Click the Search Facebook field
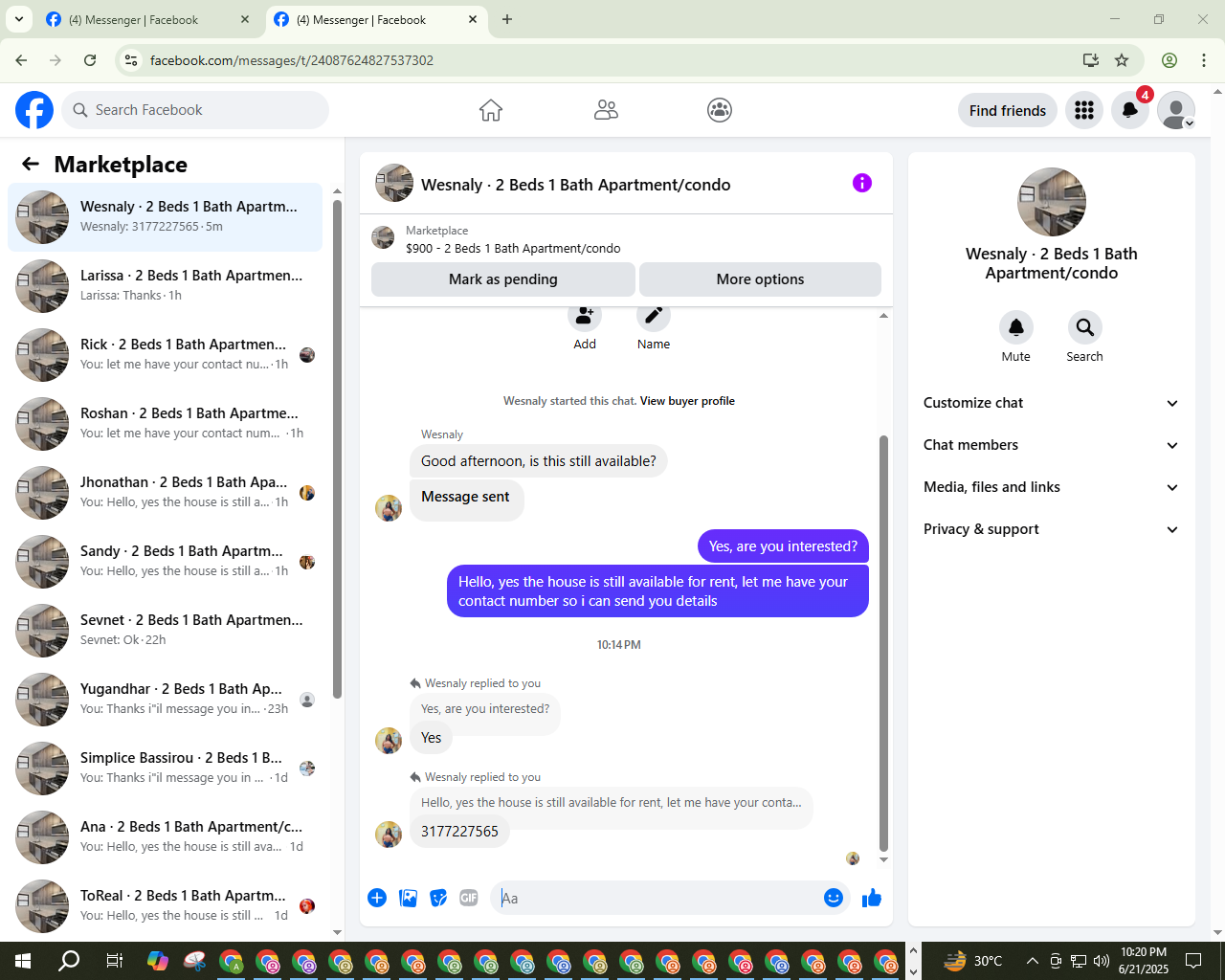The image size is (1225, 980). (x=195, y=110)
